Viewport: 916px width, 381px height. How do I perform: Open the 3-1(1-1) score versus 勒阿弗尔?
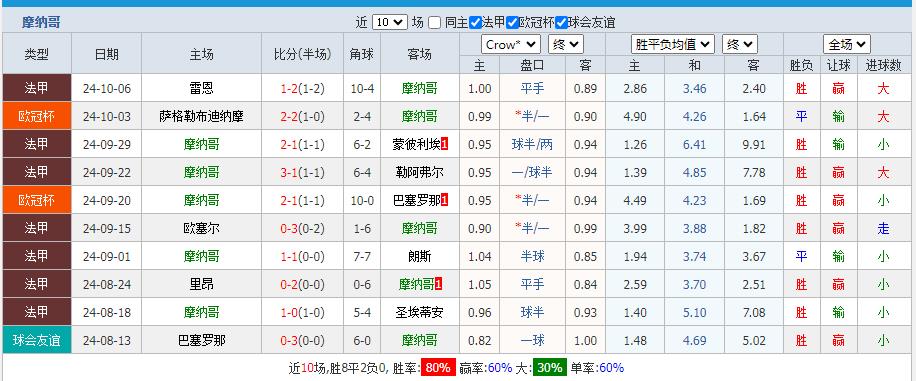coord(302,172)
